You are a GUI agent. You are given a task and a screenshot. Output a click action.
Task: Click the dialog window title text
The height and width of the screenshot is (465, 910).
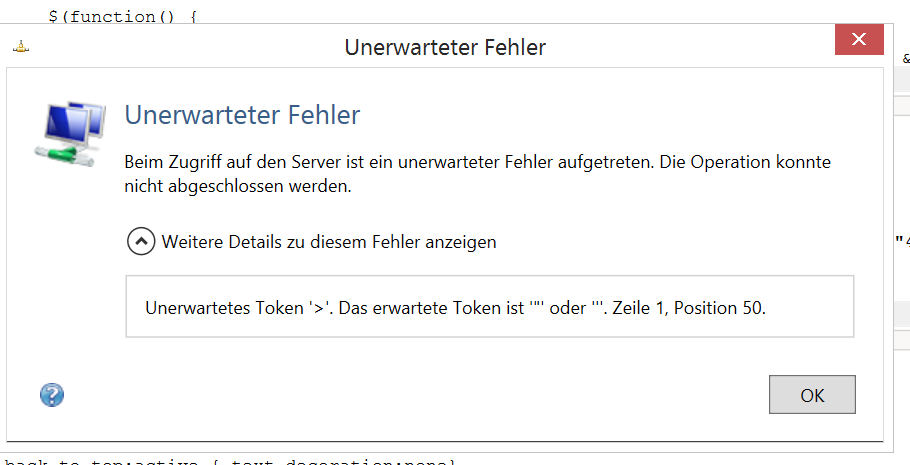coord(446,47)
